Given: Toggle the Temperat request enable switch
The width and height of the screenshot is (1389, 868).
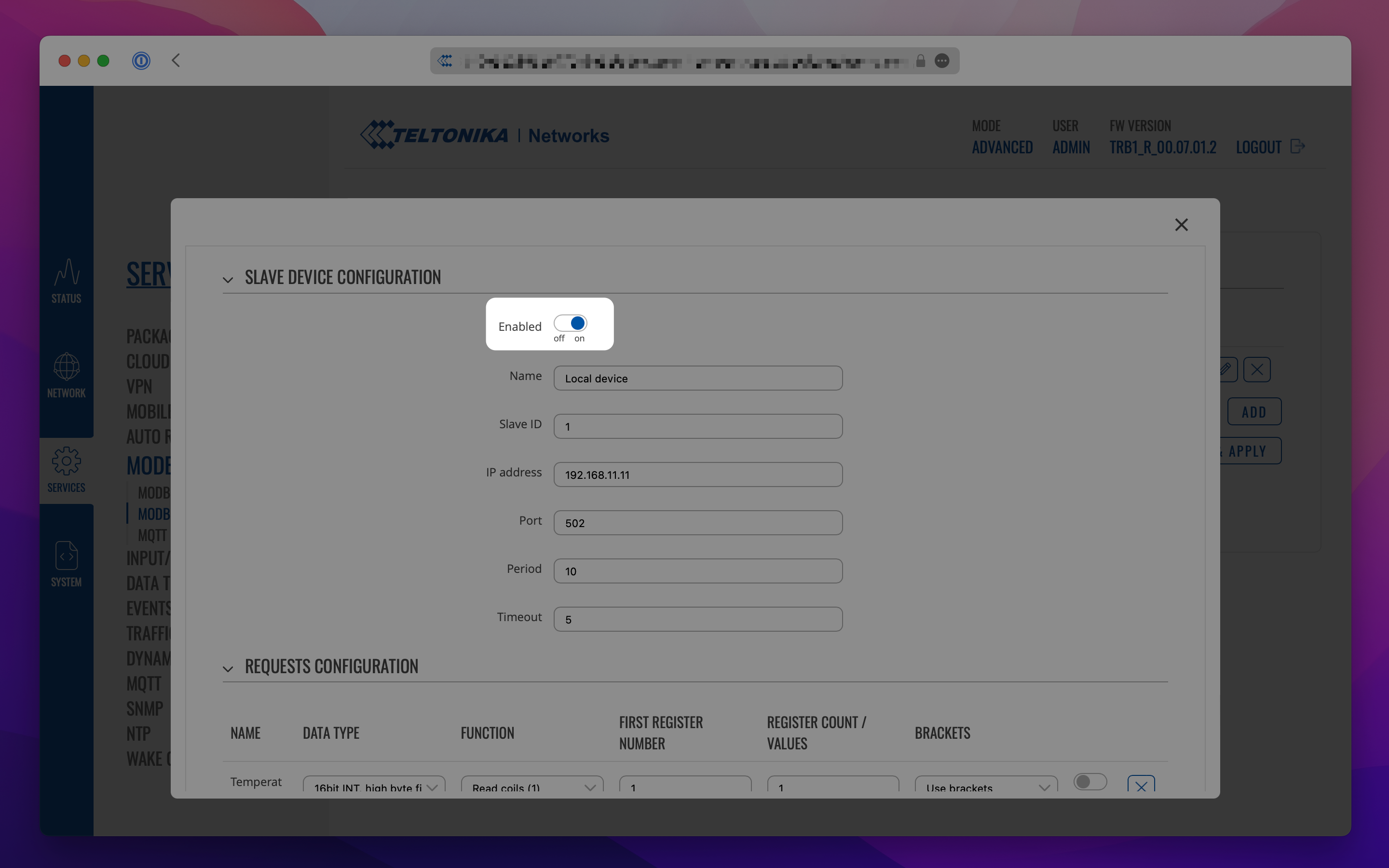Looking at the screenshot, I should pos(1089,781).
